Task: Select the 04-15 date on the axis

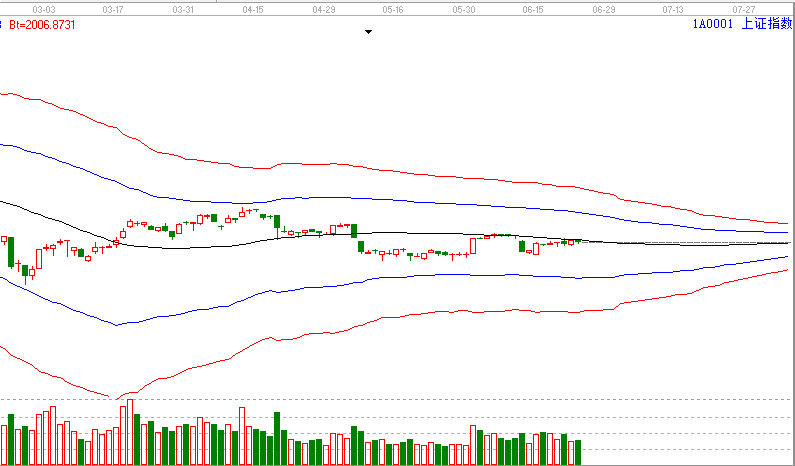Action: pos(253,8)
